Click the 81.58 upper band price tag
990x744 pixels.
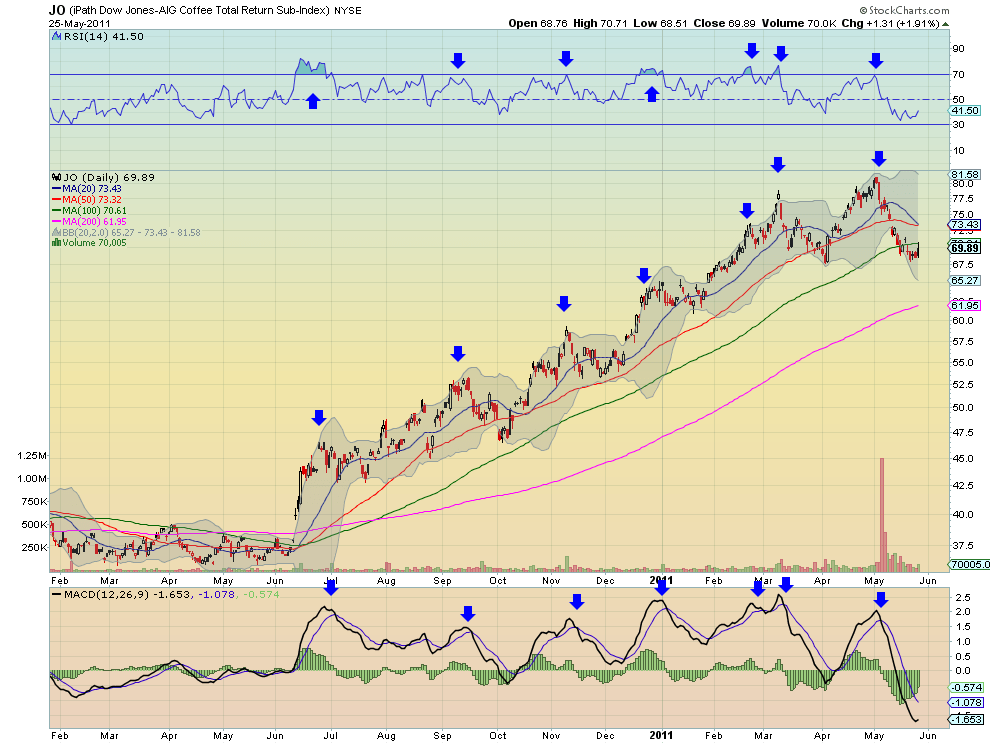click(965, 174)
